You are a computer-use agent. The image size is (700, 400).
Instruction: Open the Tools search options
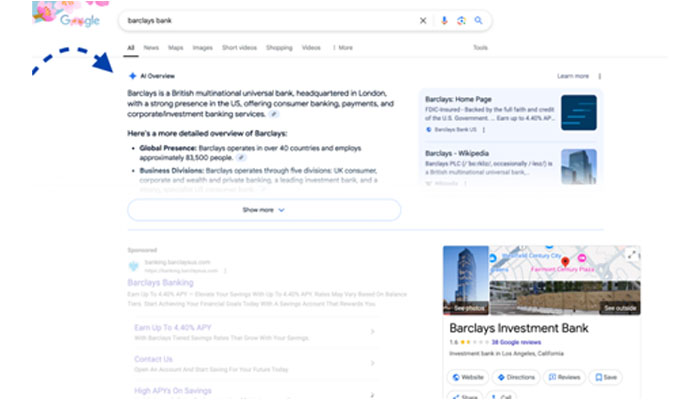click(x=480, y=47)
